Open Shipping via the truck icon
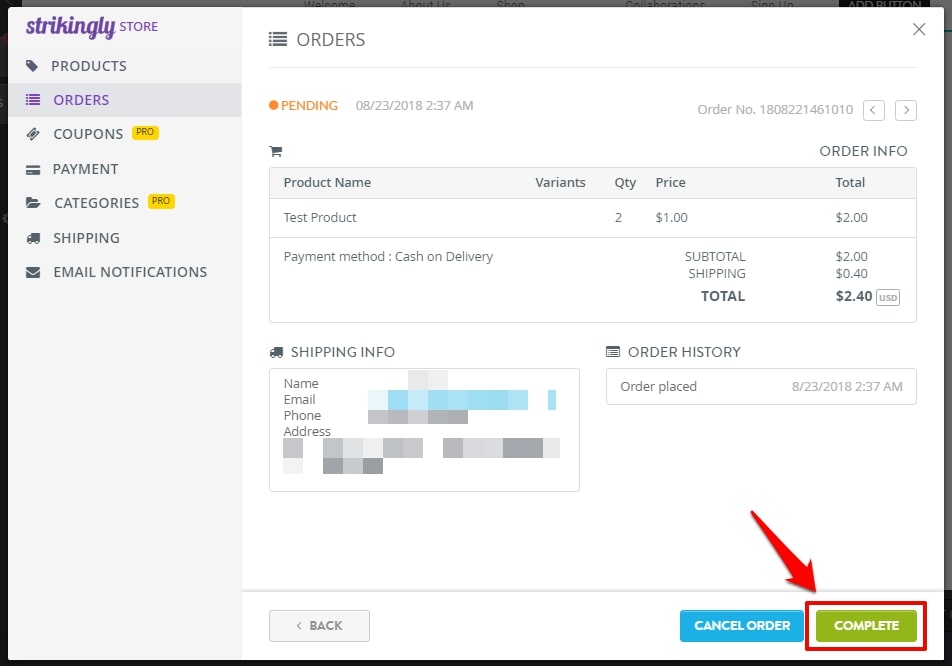The width and height of the screenshot is (952, 666). pos(31,237)
